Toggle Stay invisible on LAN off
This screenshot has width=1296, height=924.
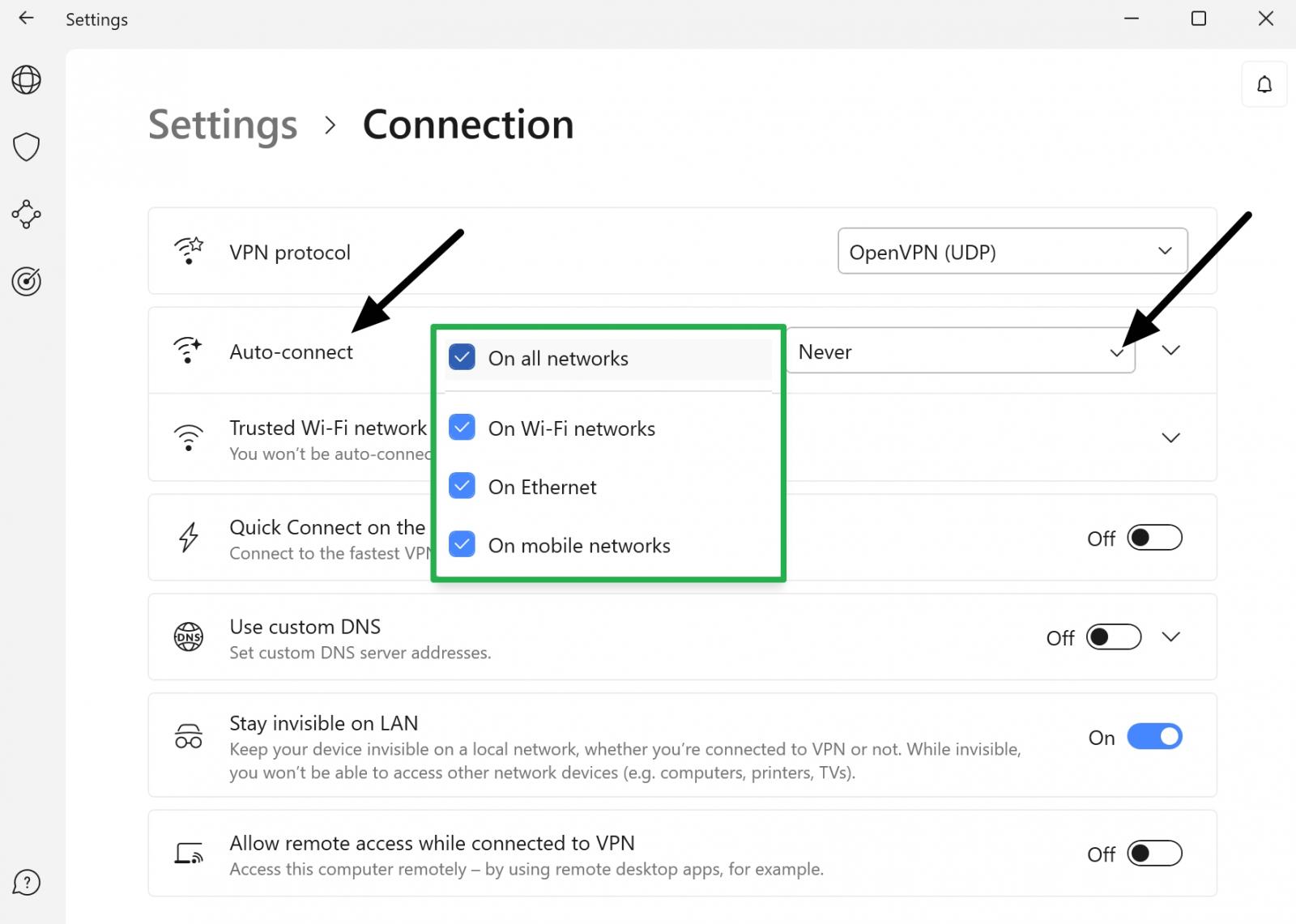(1155, 736)
